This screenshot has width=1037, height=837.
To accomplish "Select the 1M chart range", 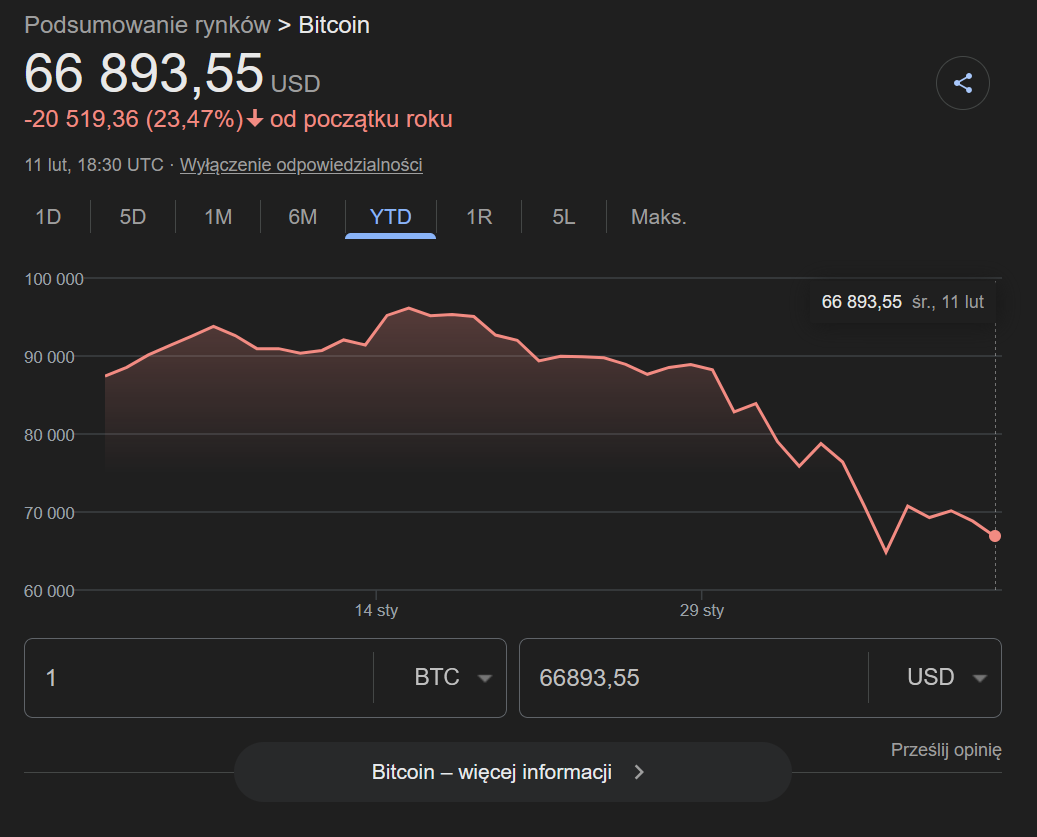I will click(x=218, y=216).
